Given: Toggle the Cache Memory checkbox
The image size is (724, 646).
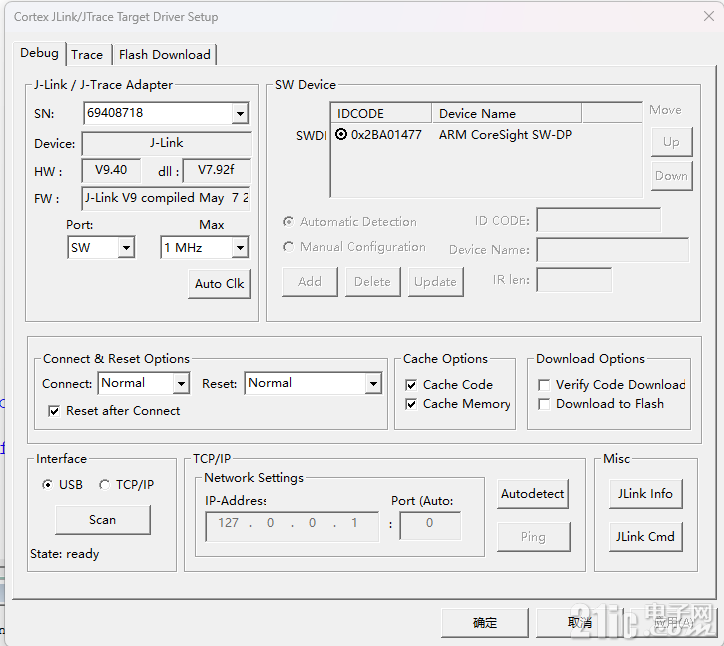Looking at the screenshot, I should [x=411, y=404].
